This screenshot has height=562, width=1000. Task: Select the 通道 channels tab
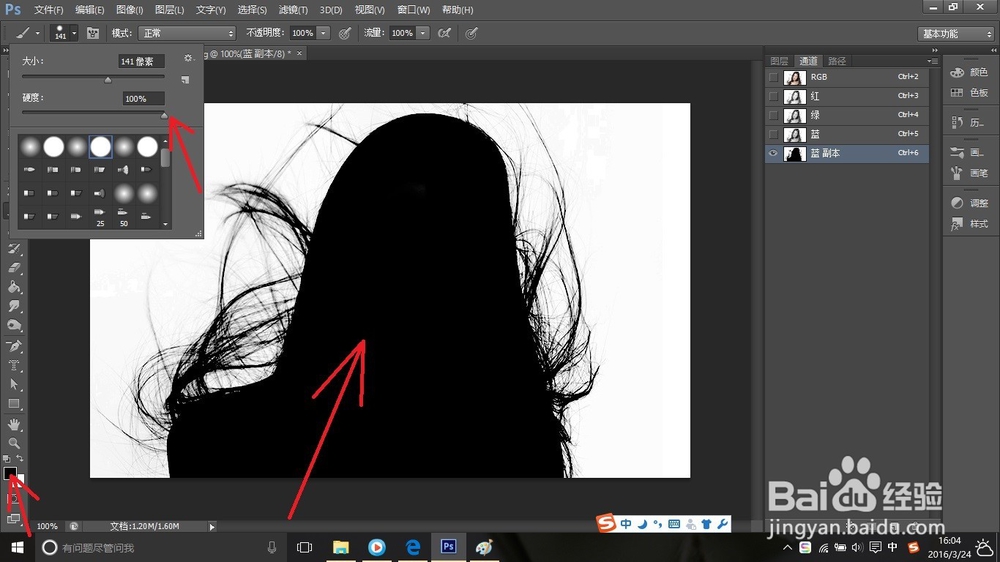coord(808,61)
